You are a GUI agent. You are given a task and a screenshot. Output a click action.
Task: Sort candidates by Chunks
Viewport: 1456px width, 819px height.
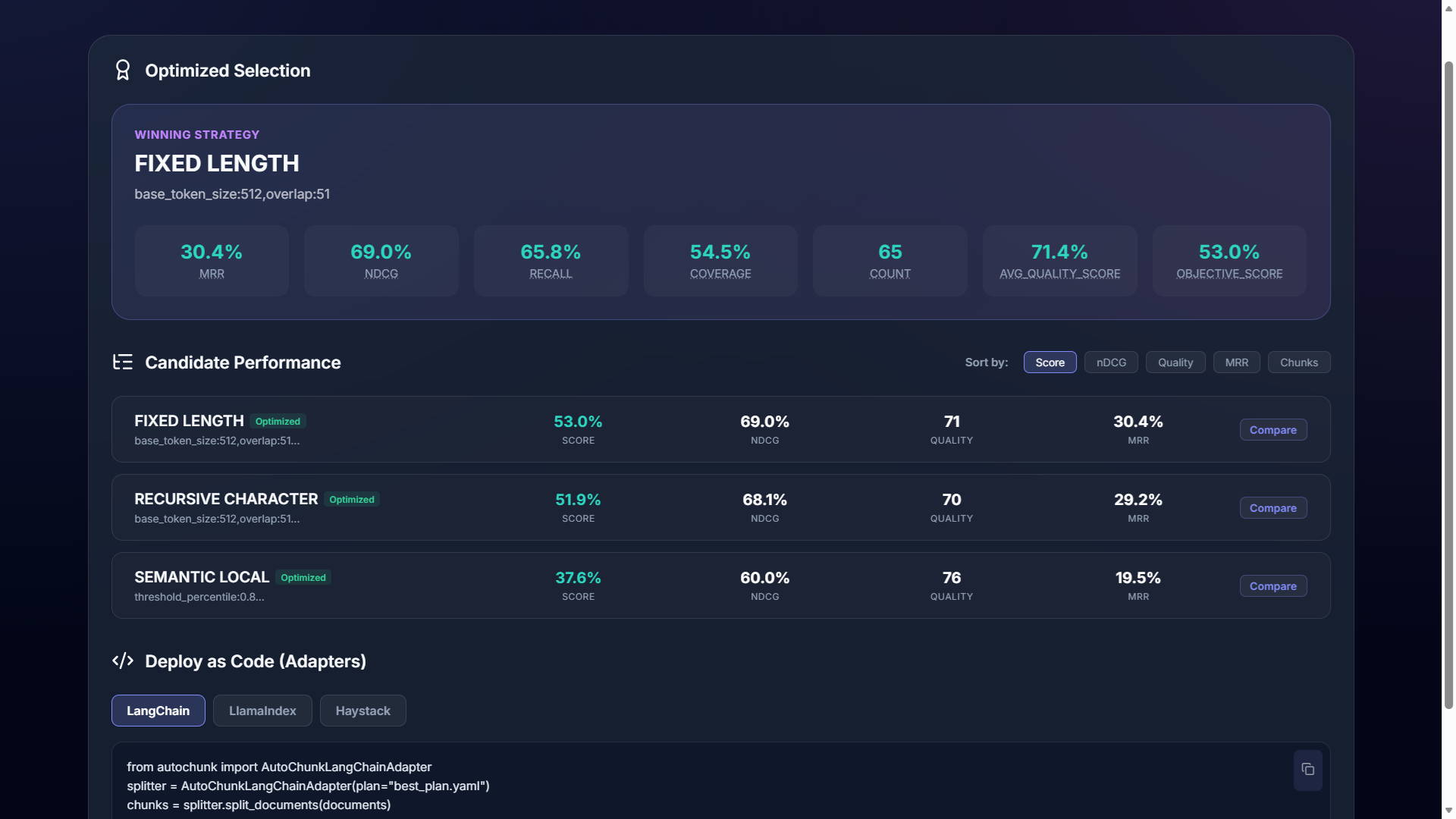(x=1299, y=362)
